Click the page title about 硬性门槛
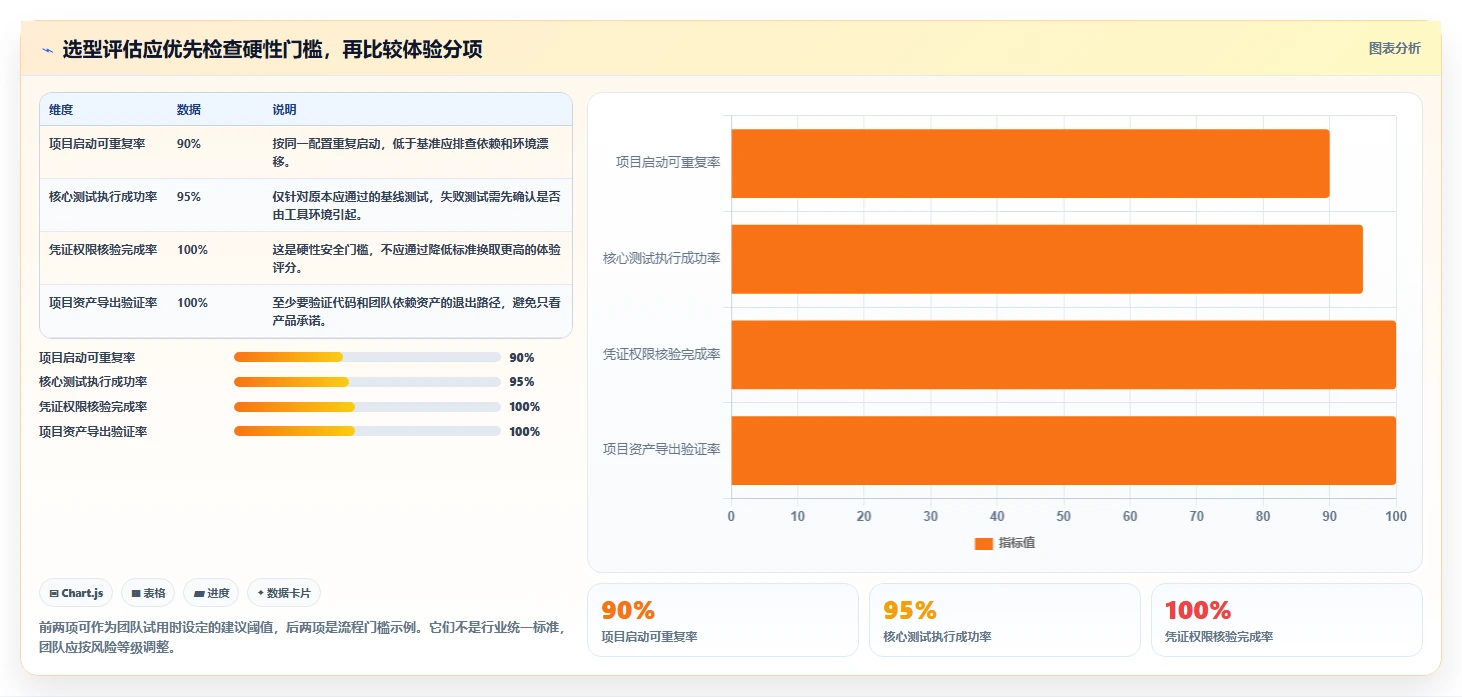This screenshot has height=697, width=1462. [x=273, y=50]
